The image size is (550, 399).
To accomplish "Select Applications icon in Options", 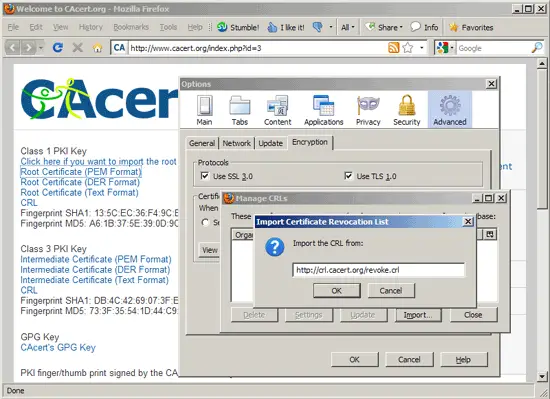I will click(x=323, y=106).
